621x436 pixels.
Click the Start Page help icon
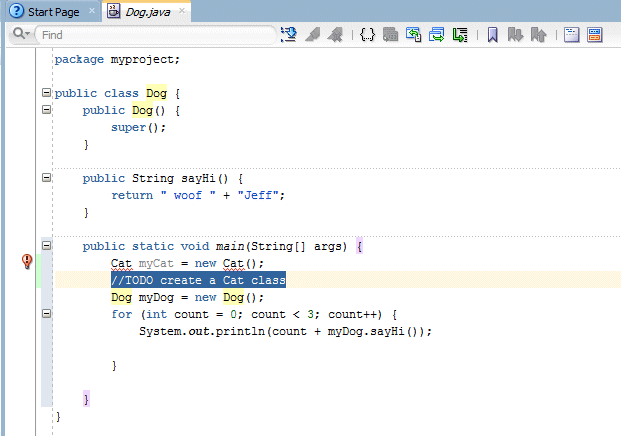coord(16,11)
